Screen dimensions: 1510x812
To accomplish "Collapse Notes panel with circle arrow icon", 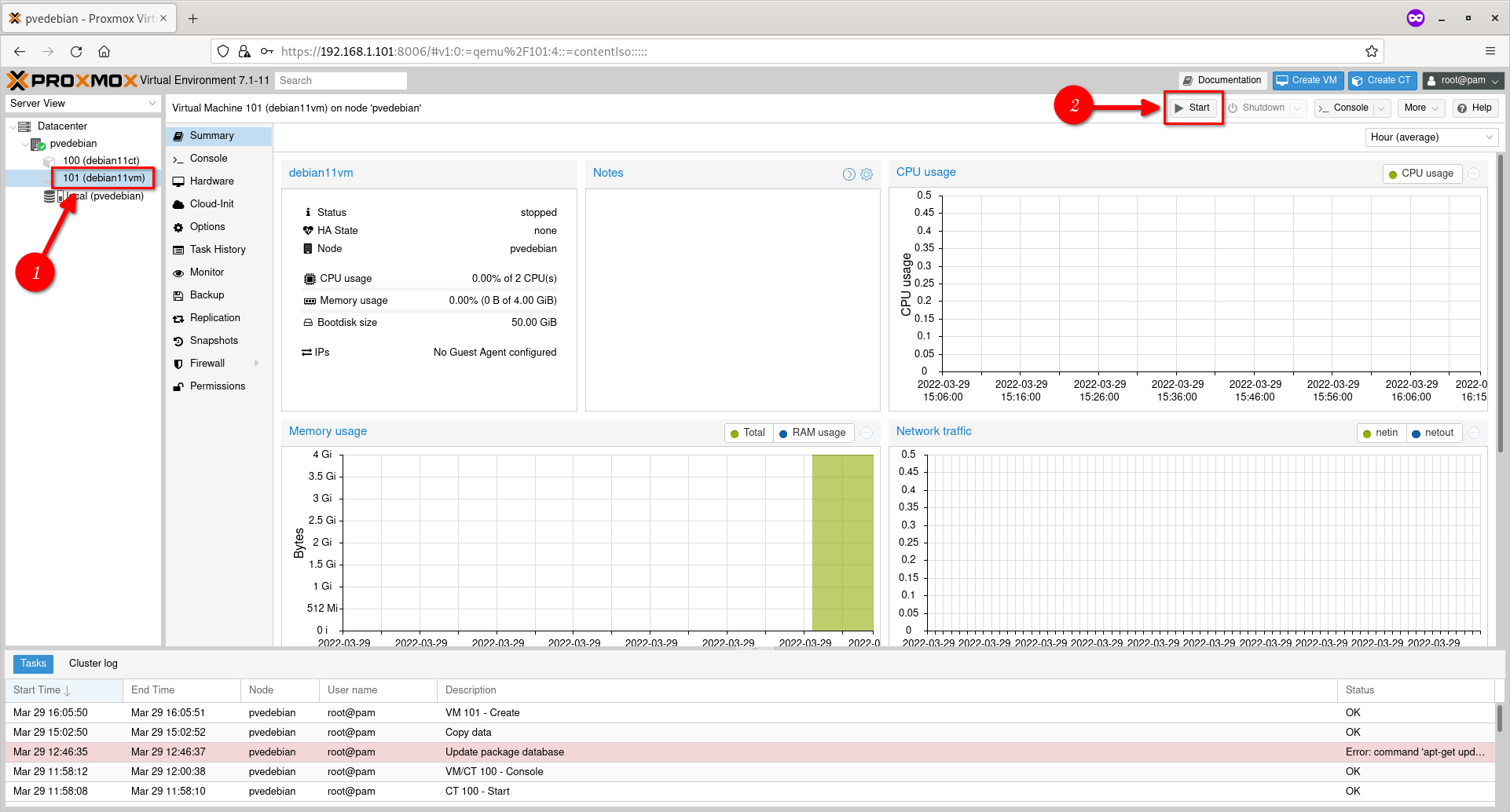I will [849, 174].
